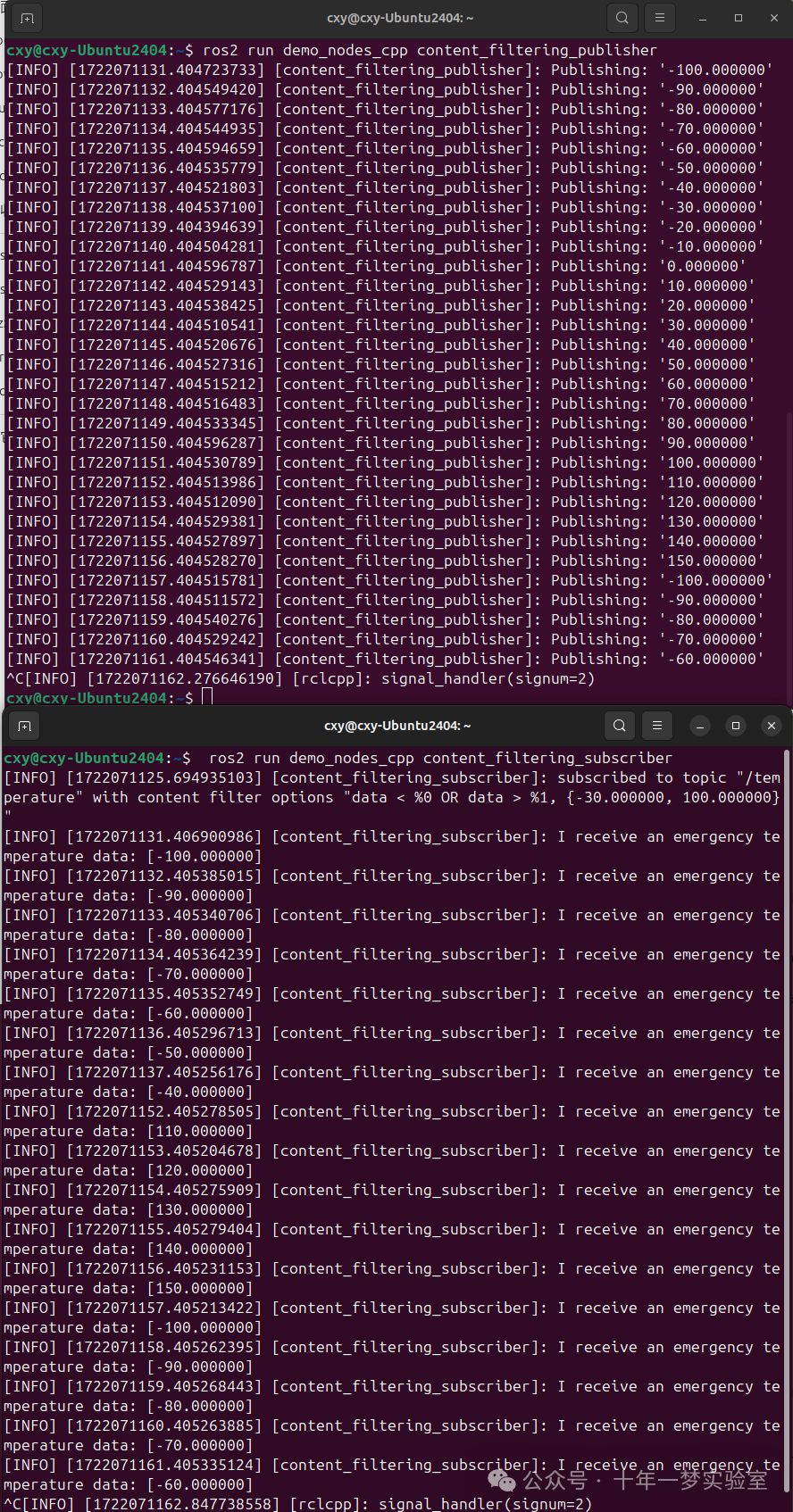This screenshot has width=793, height=1512.
Task: Click publisher line 'Publishing: '90.000000''
Action: click(380, 443)
